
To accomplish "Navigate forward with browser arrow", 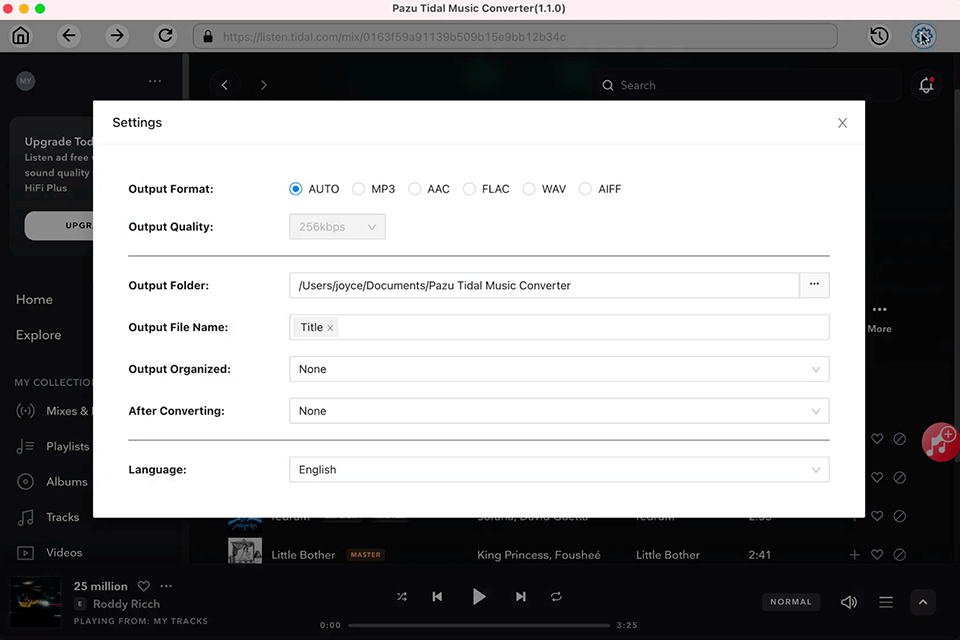I will [116, 36].
